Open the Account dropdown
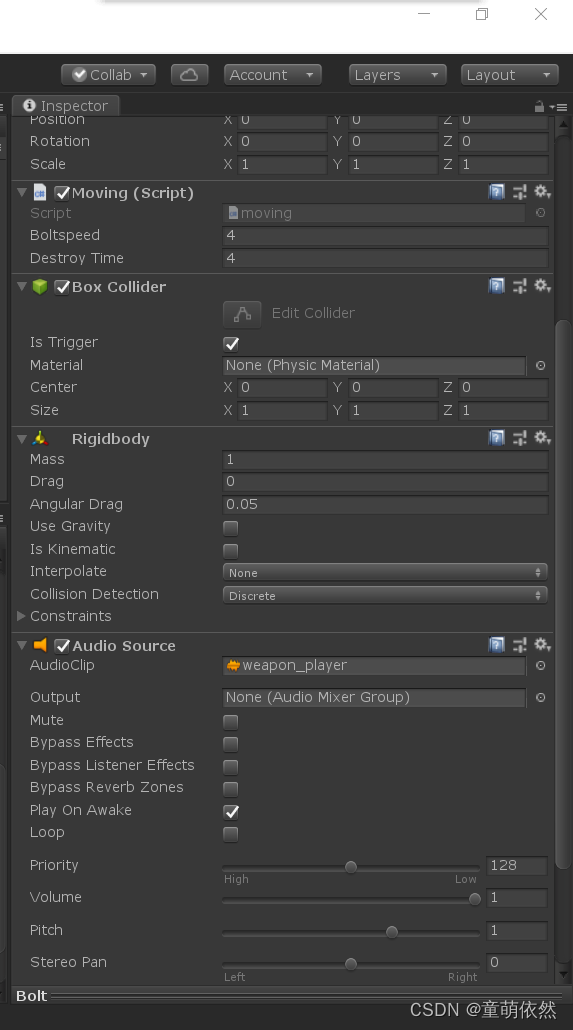Viewport: 573px width, 1030px height. (273, 75)
